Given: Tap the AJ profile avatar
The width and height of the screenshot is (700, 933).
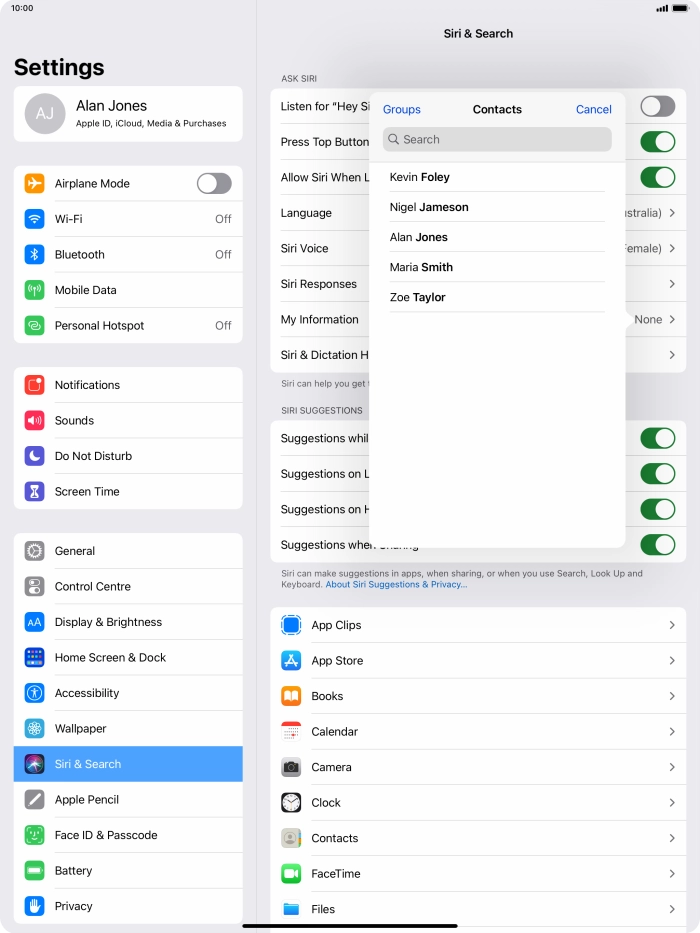Looking at the screenshot, I should (x=45, y=114).
